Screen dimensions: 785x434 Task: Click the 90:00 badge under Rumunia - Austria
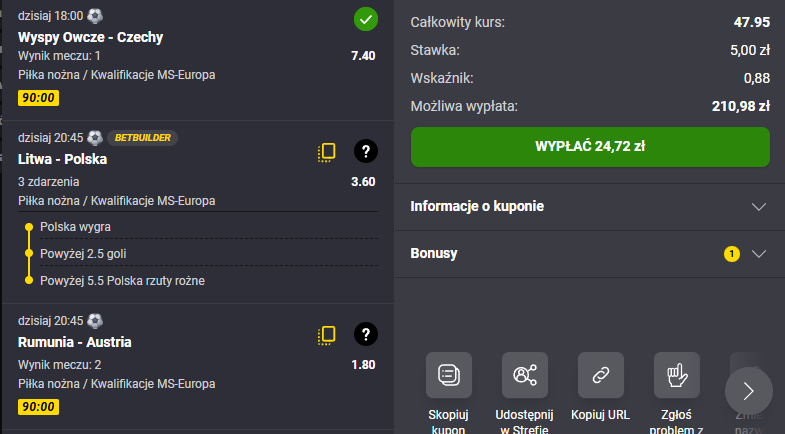(x=38, y=407)
